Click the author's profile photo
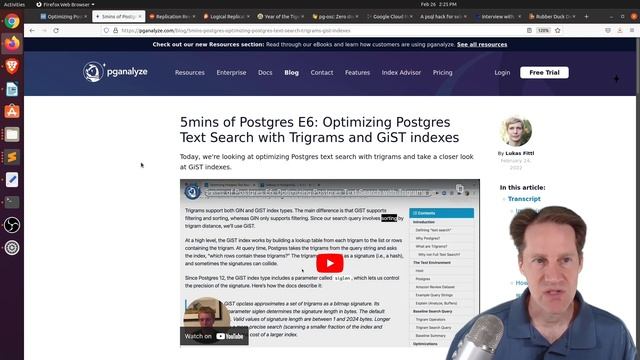640x360 pixels. 516,131
